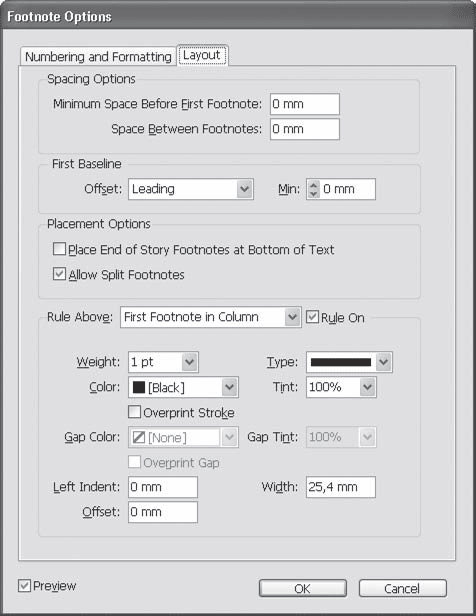Click Minimum Space Before First Footnote field
Screen dimensions: 476x616
click(305, 104)
